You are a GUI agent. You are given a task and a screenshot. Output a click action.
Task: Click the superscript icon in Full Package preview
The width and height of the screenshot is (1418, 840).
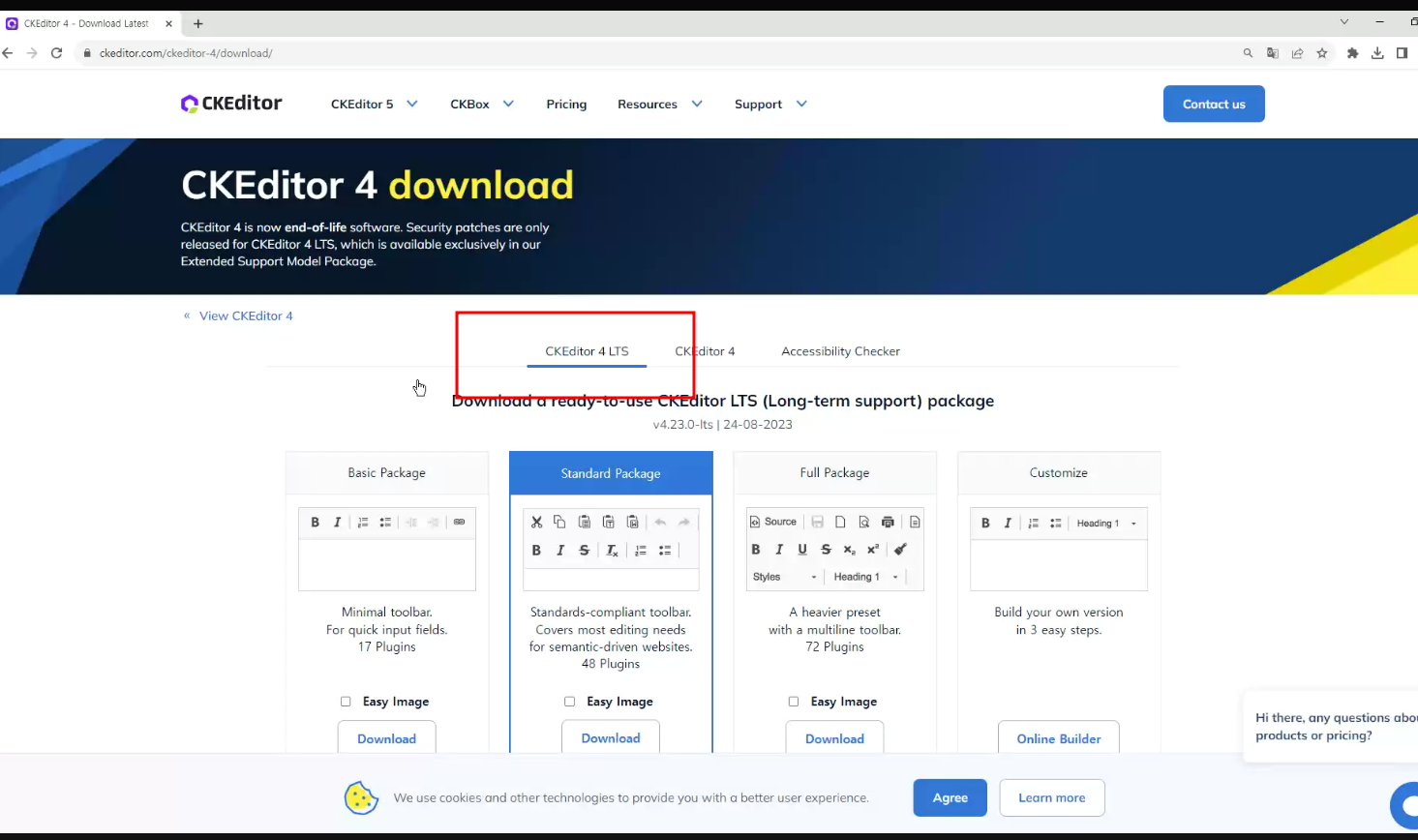point(873,549)
